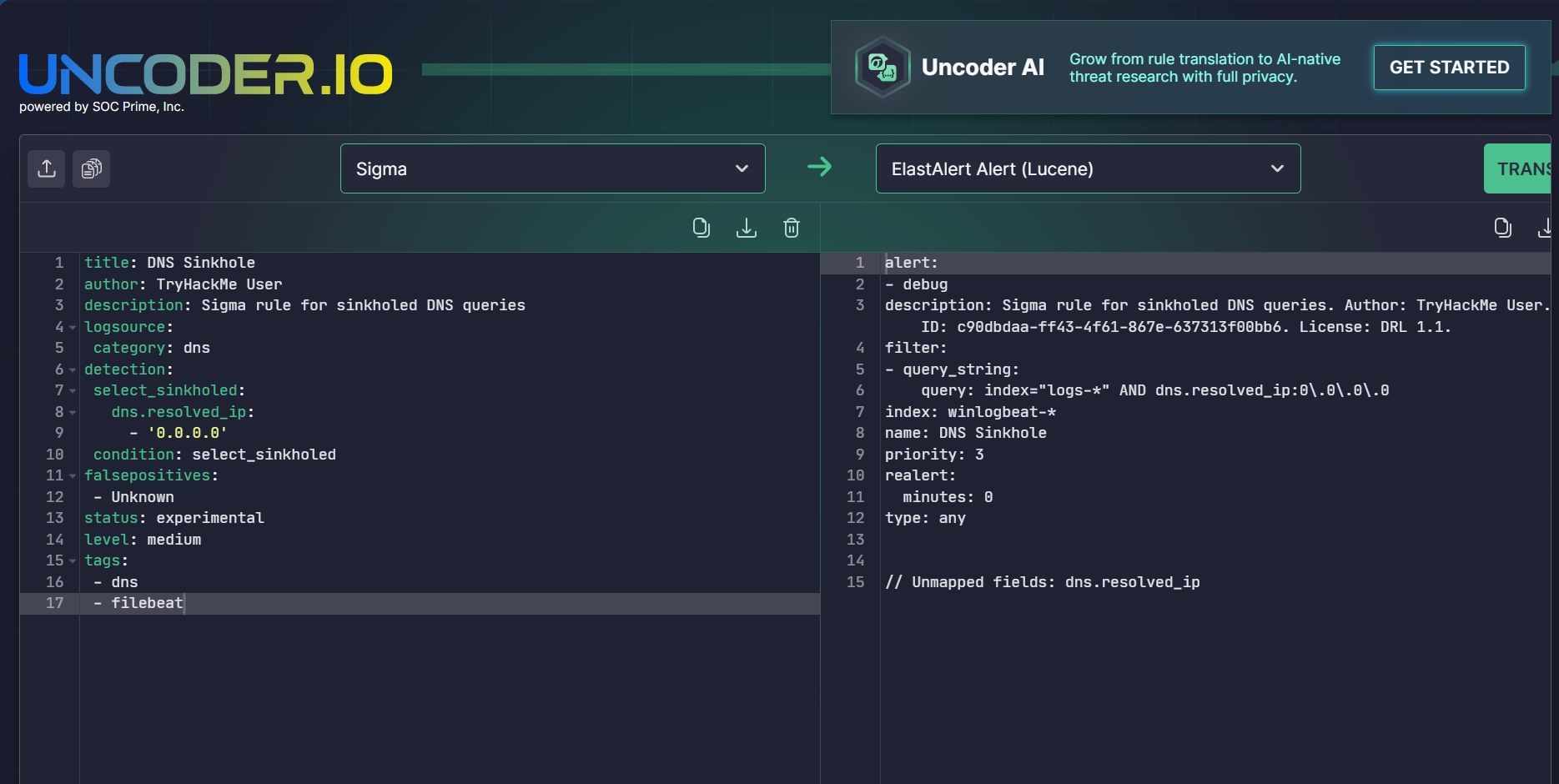1559x784 pixels.
Task: Download the translated output
Action: pos(1546,228)
